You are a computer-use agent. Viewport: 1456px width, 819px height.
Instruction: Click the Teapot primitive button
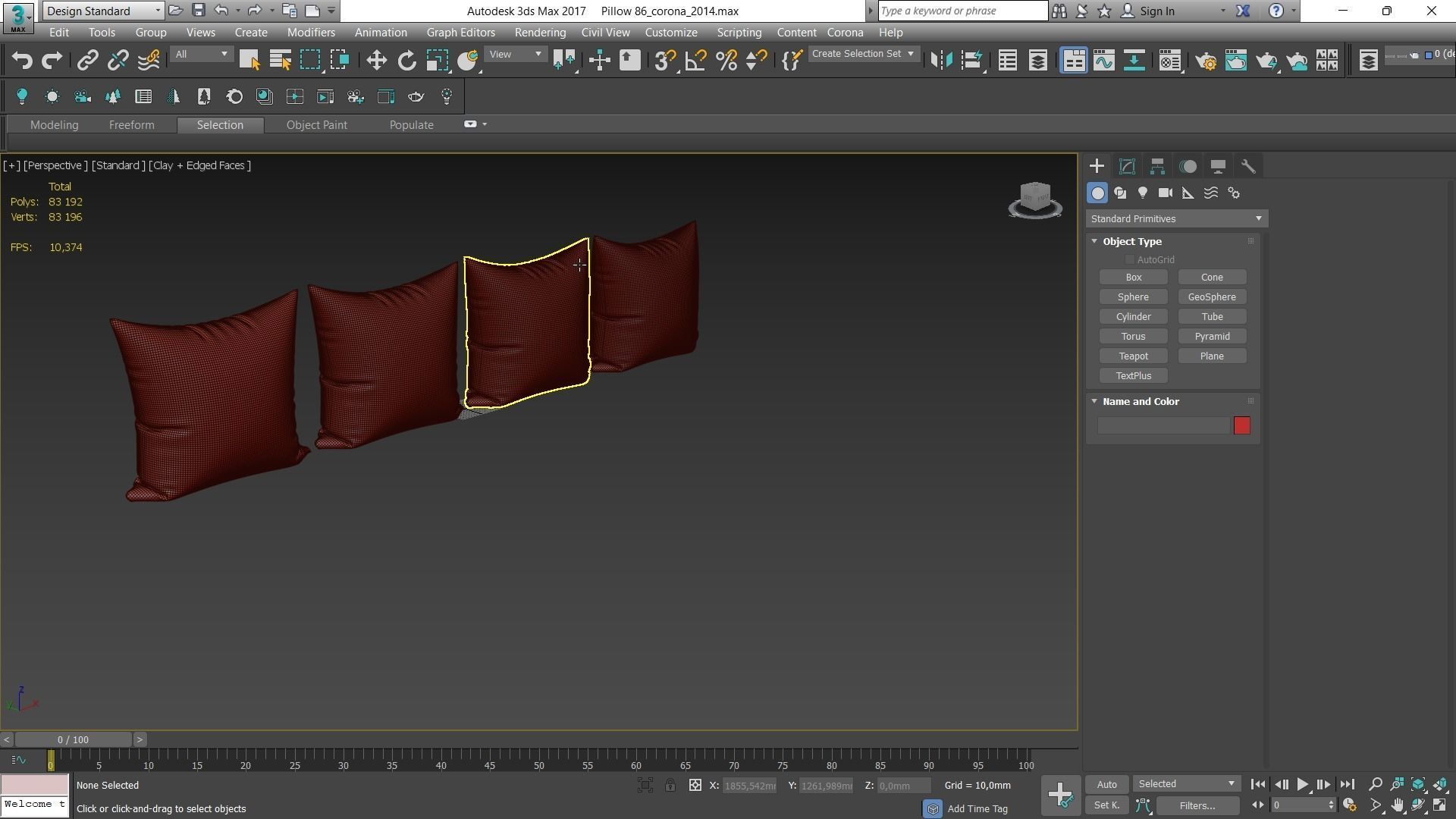1133,356
